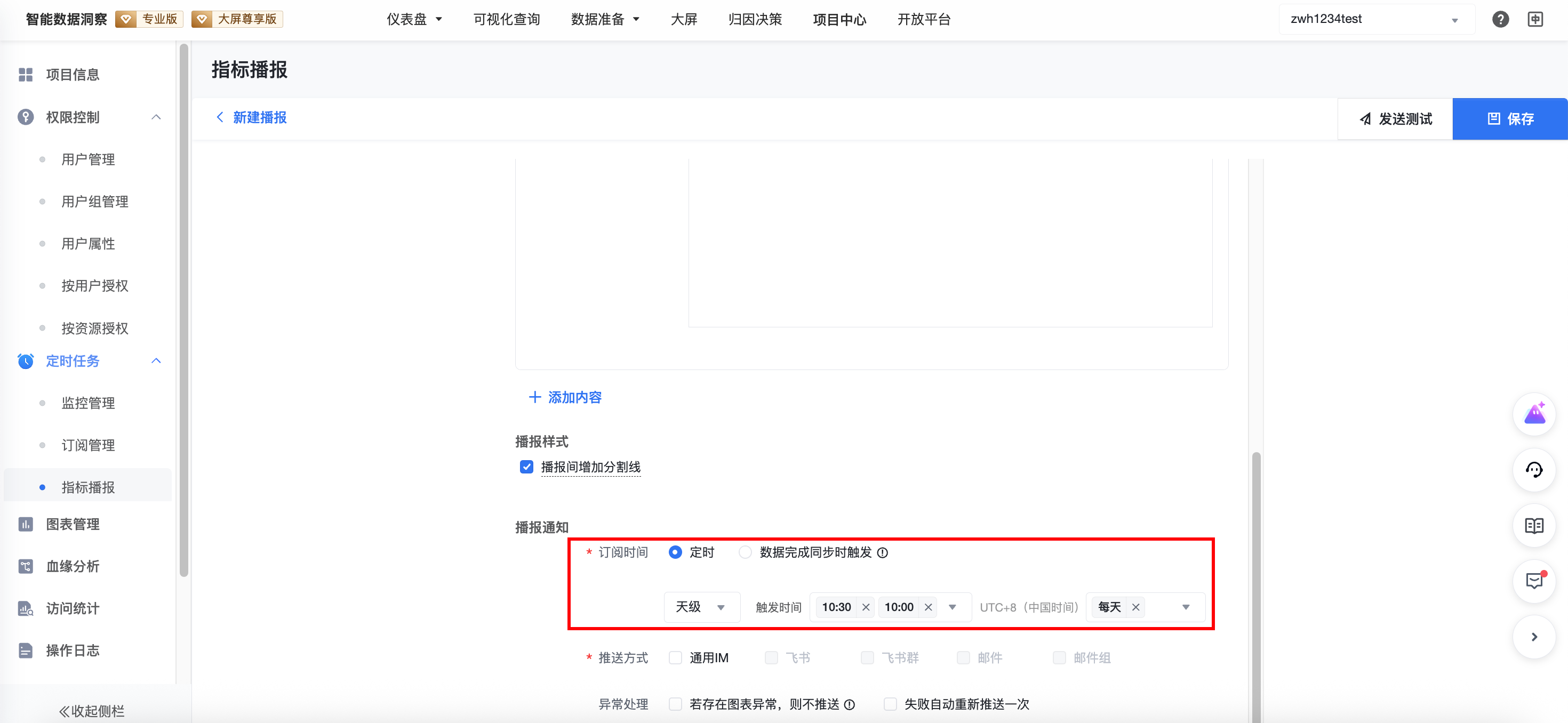Remove the 10:30 trigger time tag

[x=866, y=607]
